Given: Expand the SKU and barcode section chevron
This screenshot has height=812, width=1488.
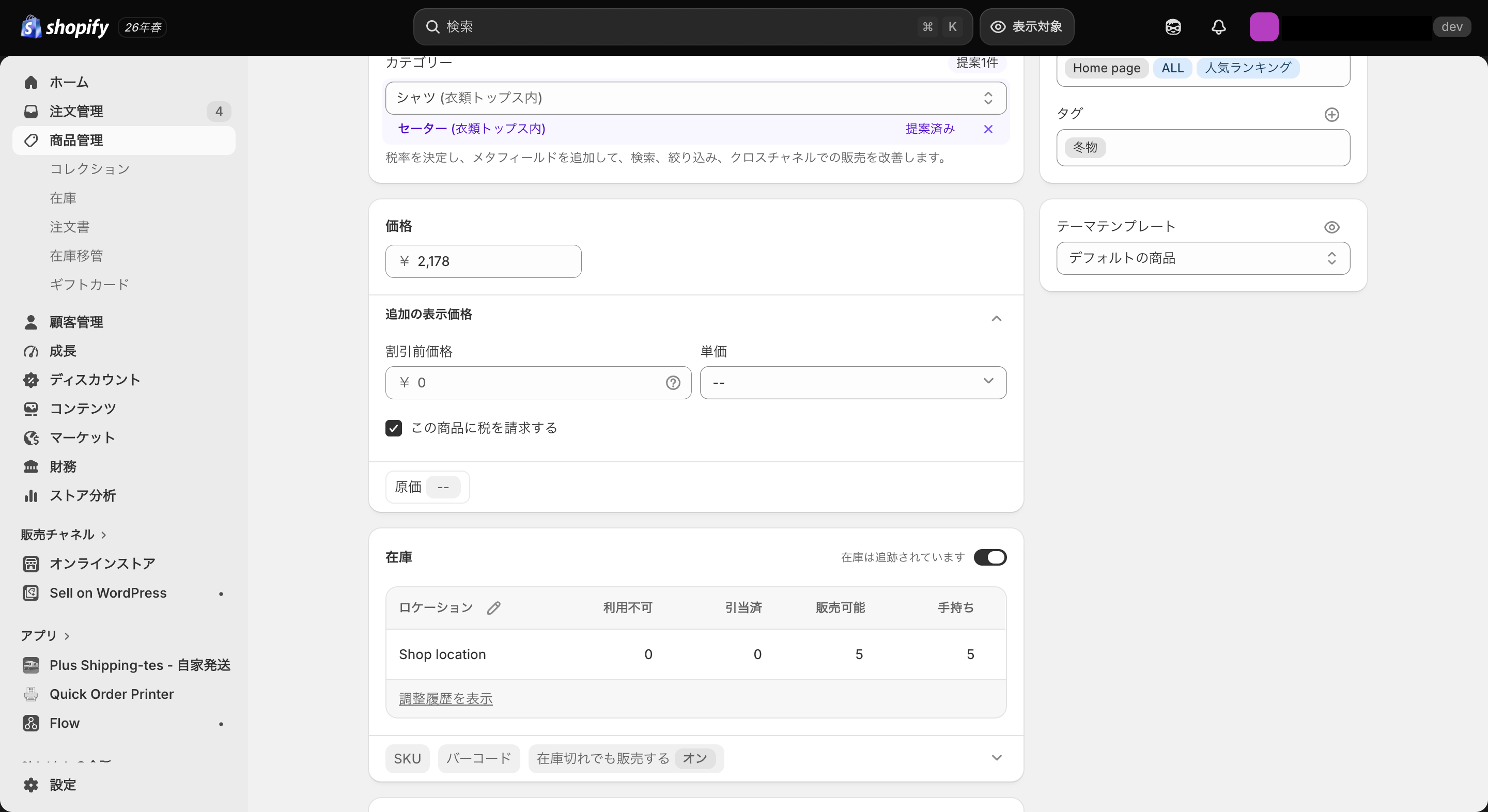Looking at the screenshot, I should point(996,758).
